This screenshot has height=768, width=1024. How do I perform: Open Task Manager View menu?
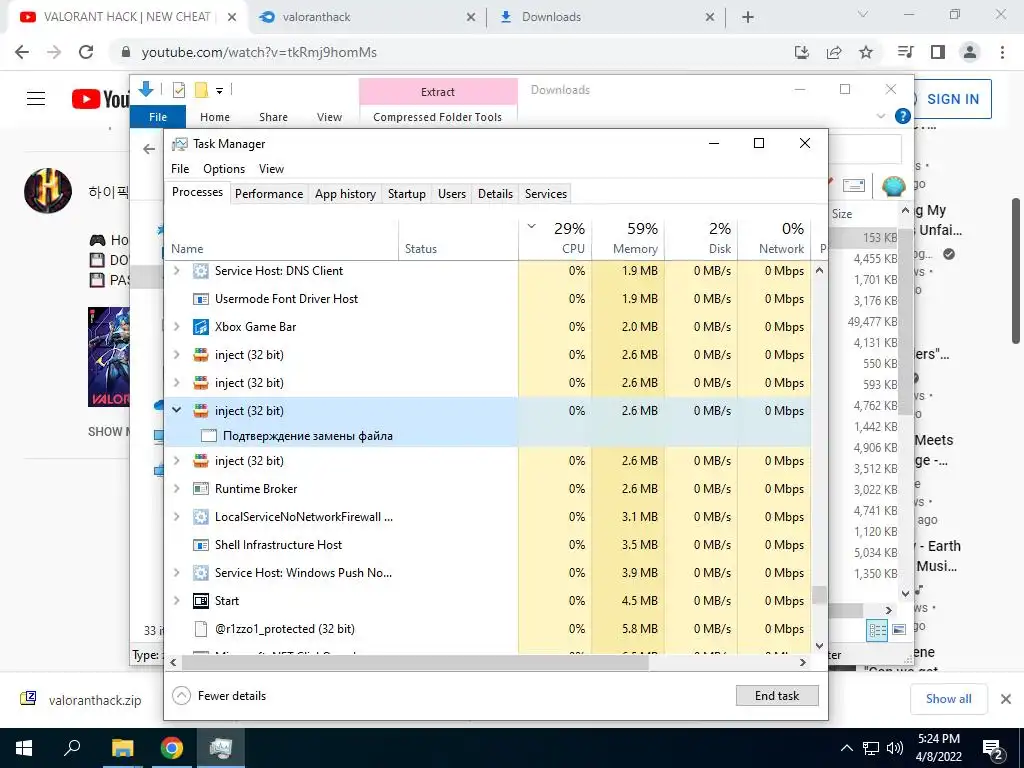[271, 168]
